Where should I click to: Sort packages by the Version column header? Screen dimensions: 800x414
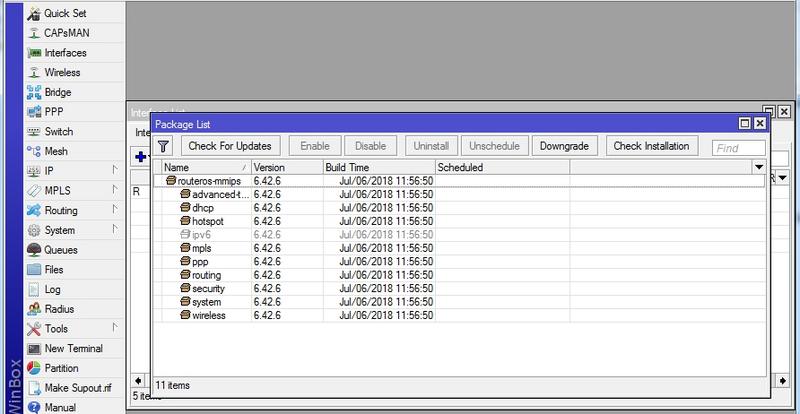click(287, 167)
